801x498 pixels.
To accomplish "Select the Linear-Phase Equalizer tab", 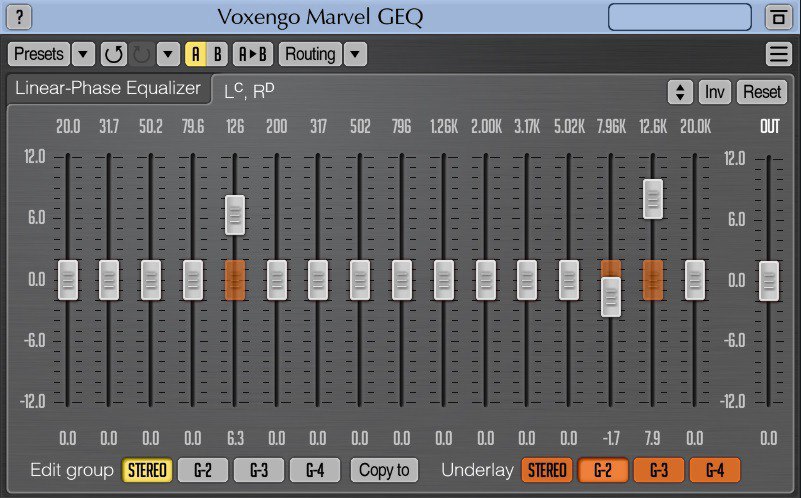I will (108, 88).
